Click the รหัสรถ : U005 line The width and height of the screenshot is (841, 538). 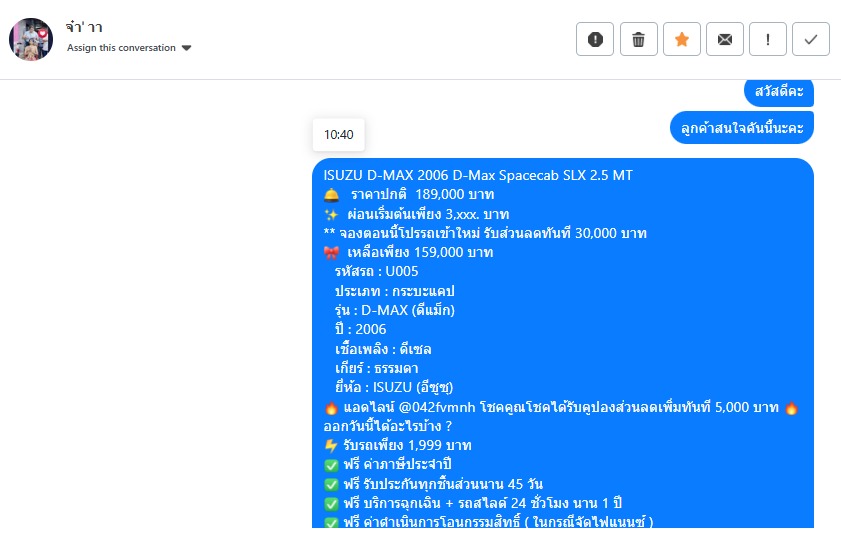(377, 271)
